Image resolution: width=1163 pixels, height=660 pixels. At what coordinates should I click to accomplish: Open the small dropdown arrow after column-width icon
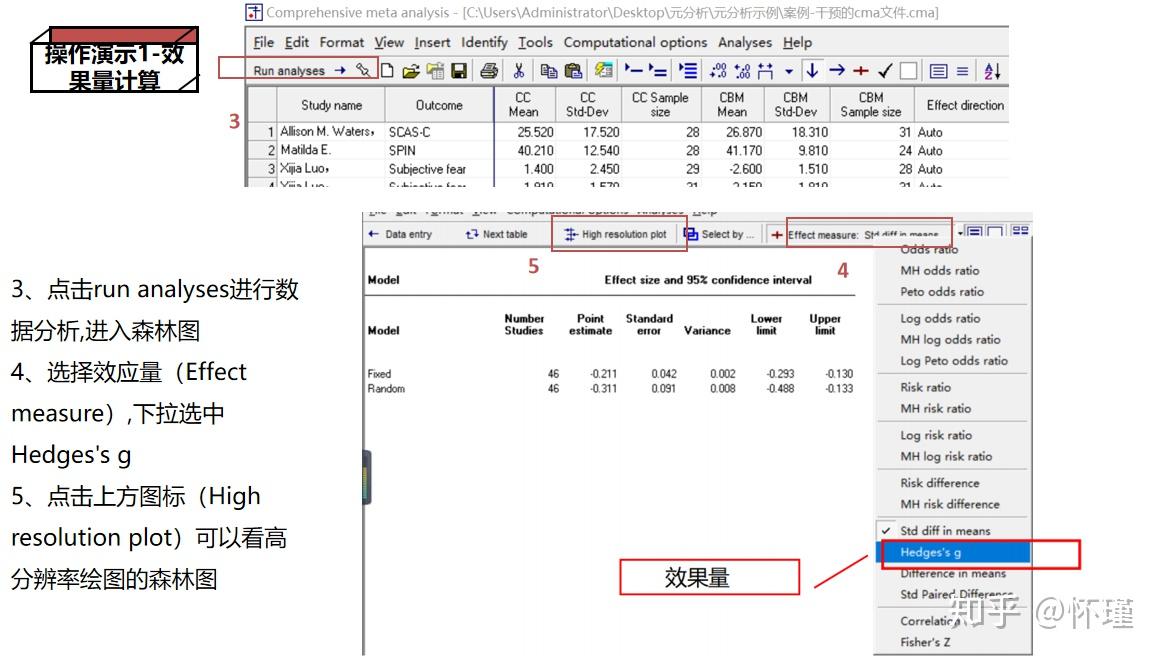pos(788,71)
